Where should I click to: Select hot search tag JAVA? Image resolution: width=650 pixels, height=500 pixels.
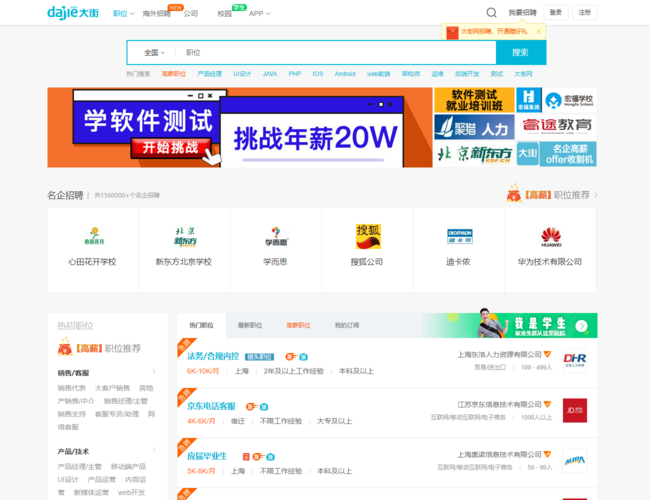[270, 74]
